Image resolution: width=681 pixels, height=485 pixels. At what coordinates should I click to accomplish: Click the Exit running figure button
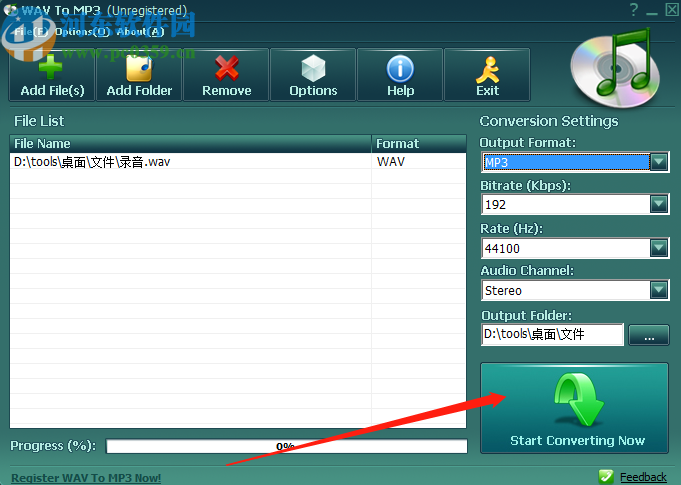487,75
